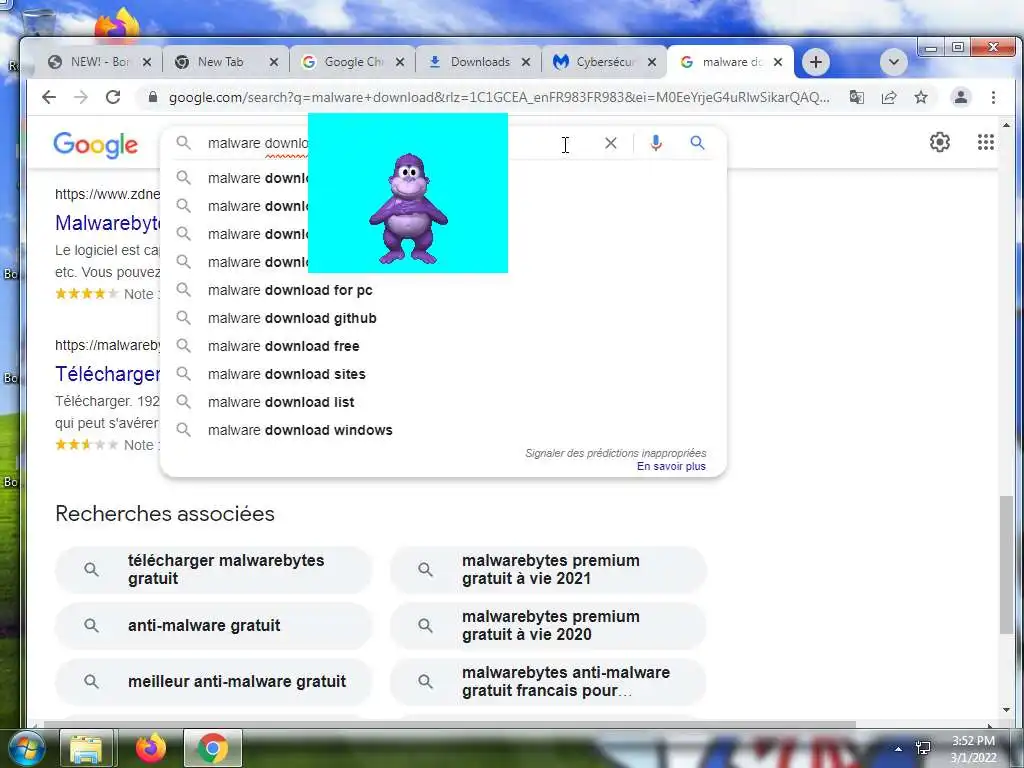
Task: Reload the current page
Action: tap(113, 97)
